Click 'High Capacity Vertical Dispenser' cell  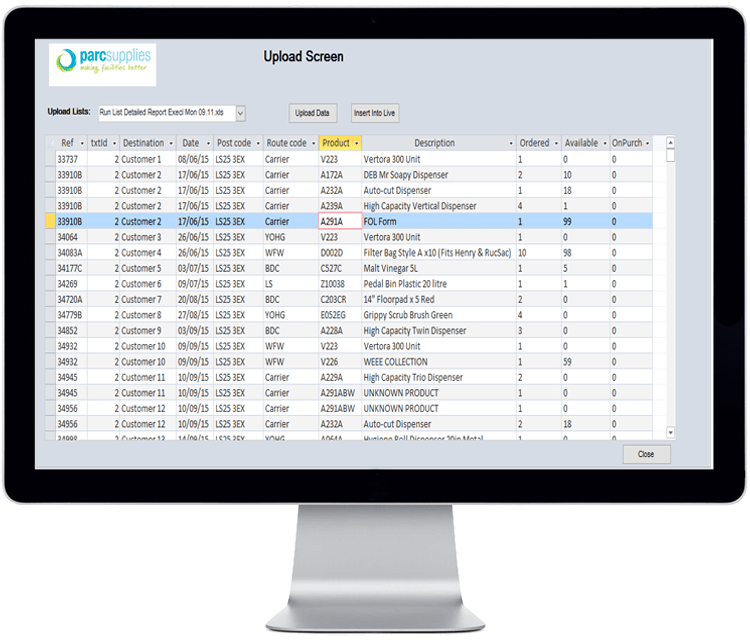[x=439, y=206]
